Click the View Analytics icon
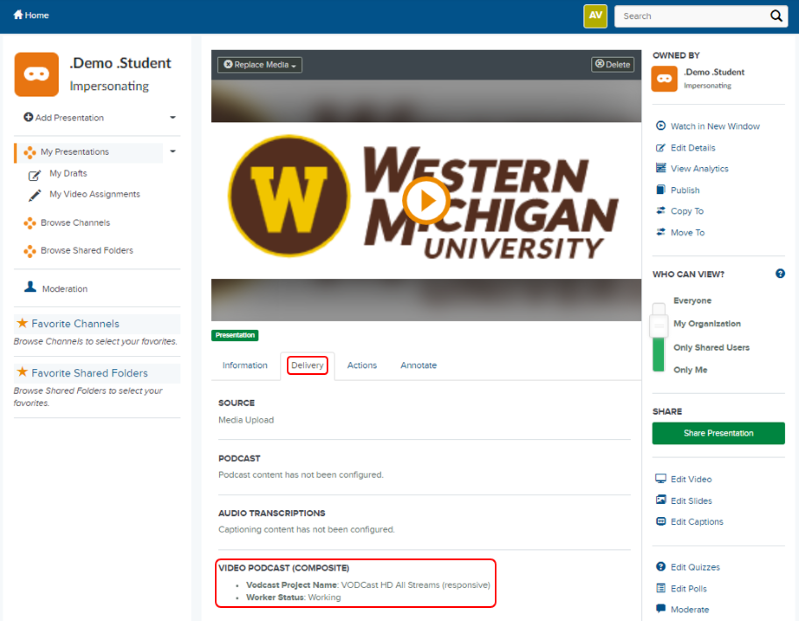This screenshot has width=800, height=621. (661, 168)
